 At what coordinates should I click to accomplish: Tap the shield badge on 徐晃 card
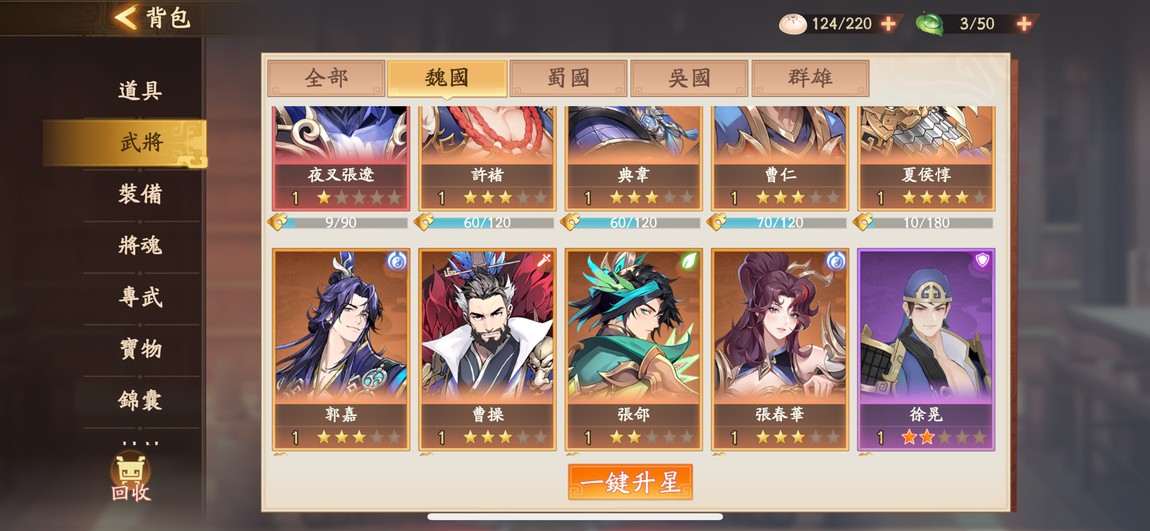click(982, 260)
